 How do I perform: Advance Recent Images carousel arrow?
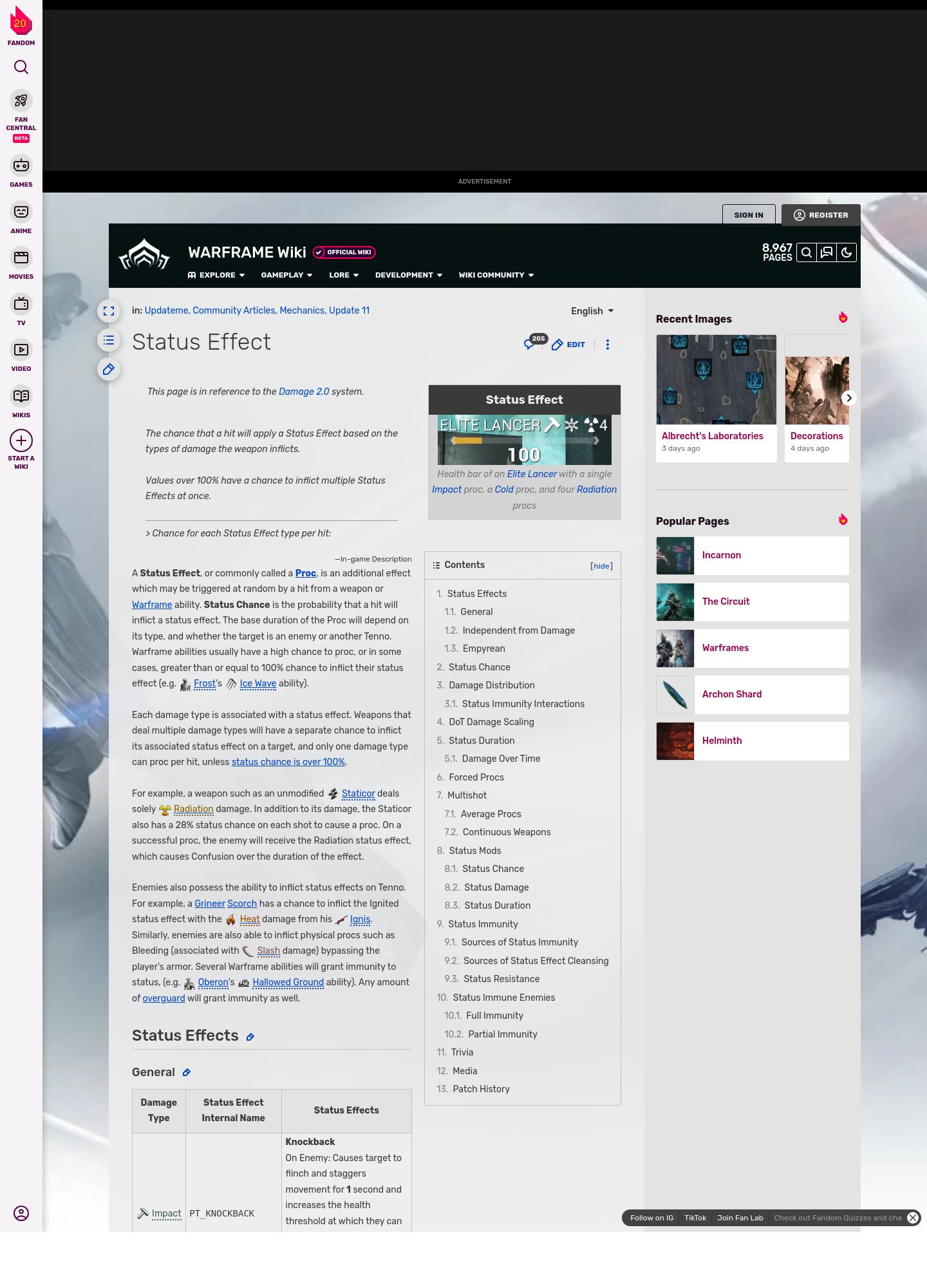849,398
